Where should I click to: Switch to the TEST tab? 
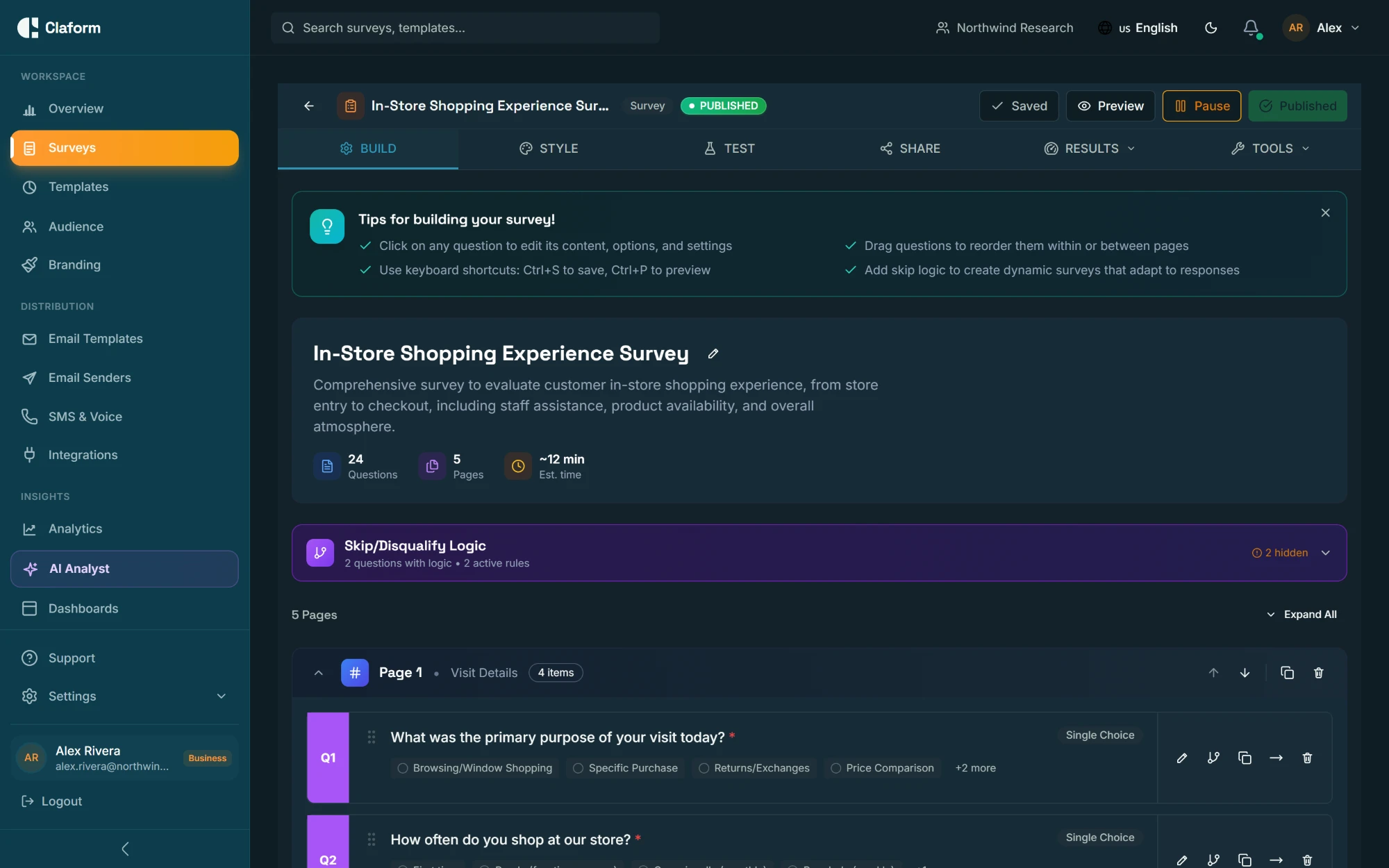tap(729, 149)
